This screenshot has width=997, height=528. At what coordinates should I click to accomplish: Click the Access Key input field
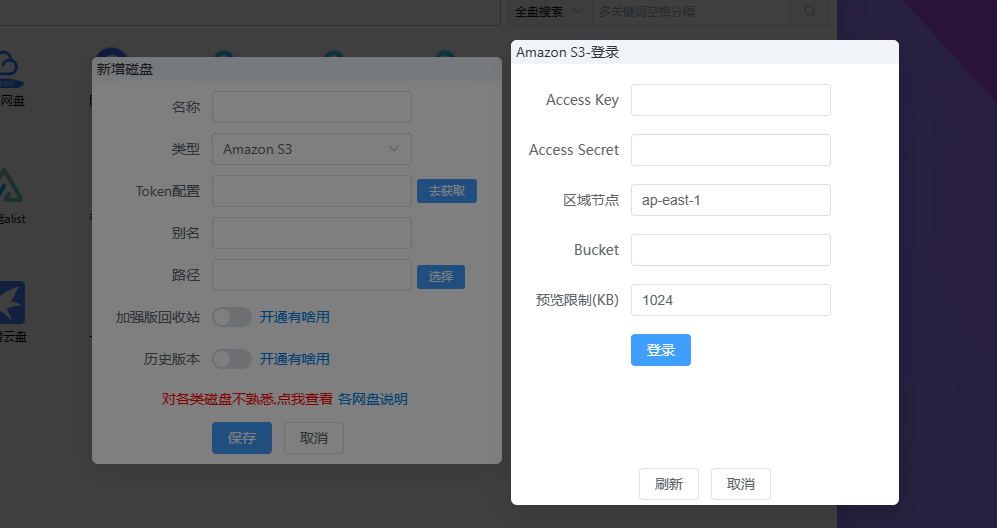(x=731, y=100)
